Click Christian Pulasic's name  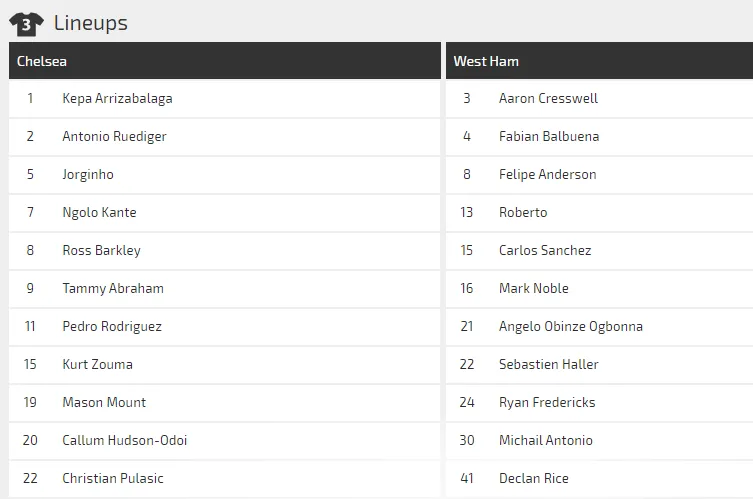coord(113,478)
